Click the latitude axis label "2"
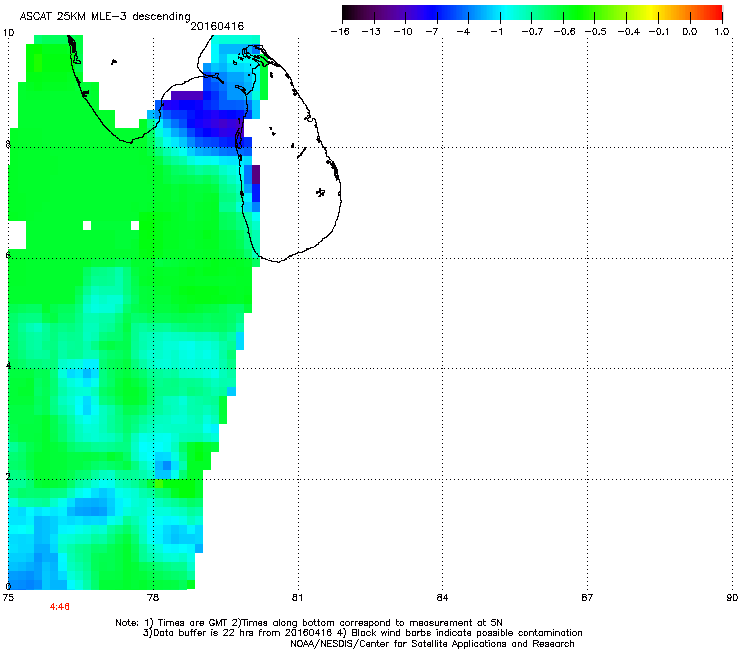The image size is (740, 650). (8, 476)
